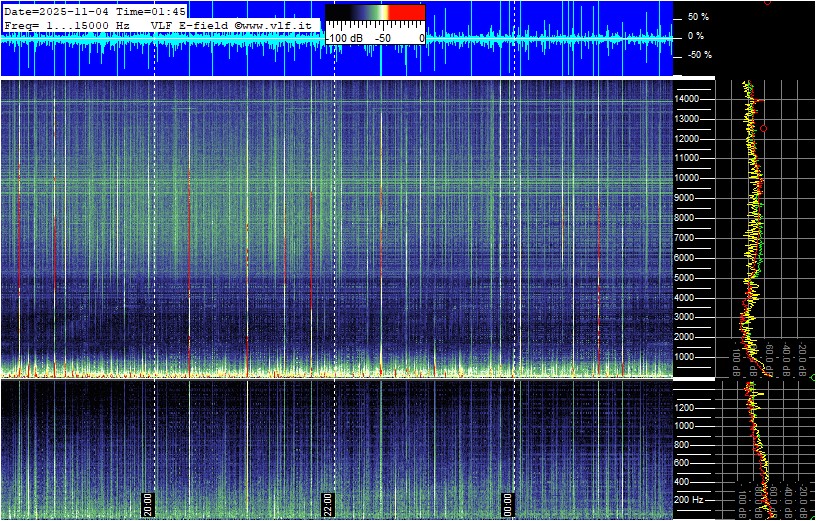The image size is (816, 521).
Task: Click the black segment of the color scale
Action: (340, 12)
